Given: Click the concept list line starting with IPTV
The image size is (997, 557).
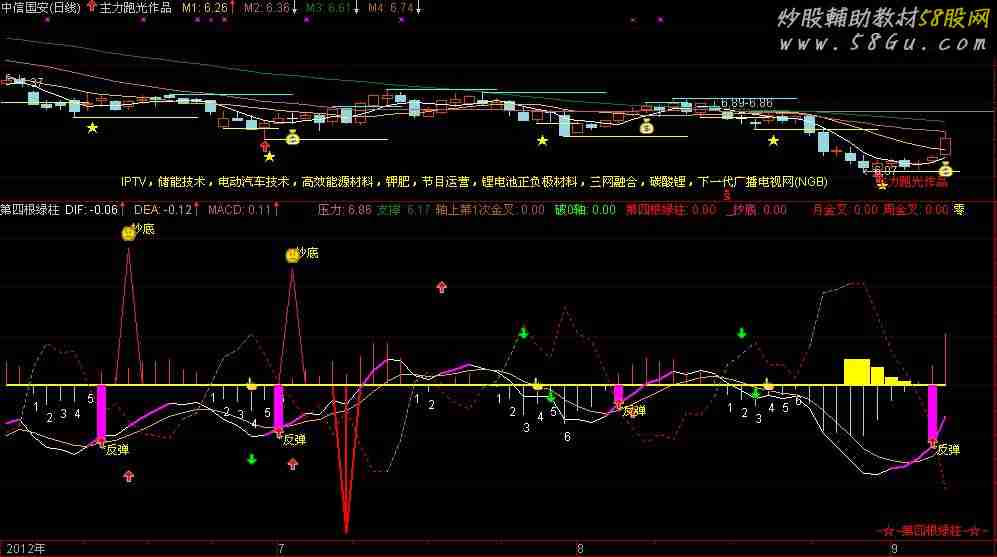Looking at the screenshot, I should pos(474,182).
